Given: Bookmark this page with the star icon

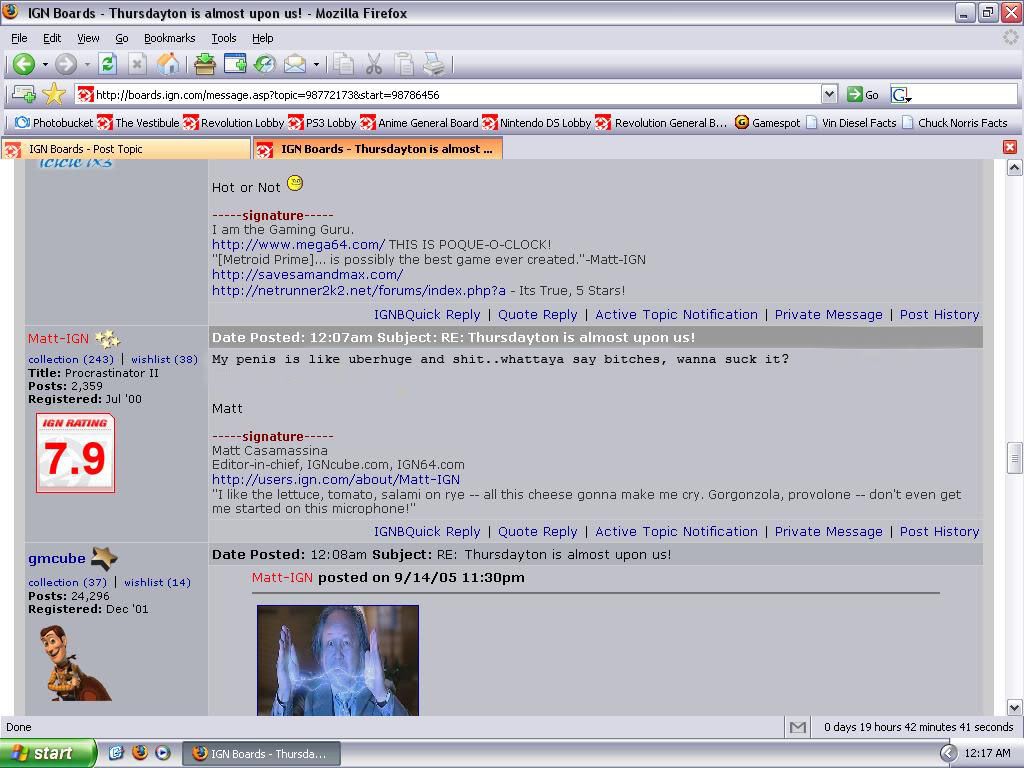Looking at the screenshot, I should (54, 94).
